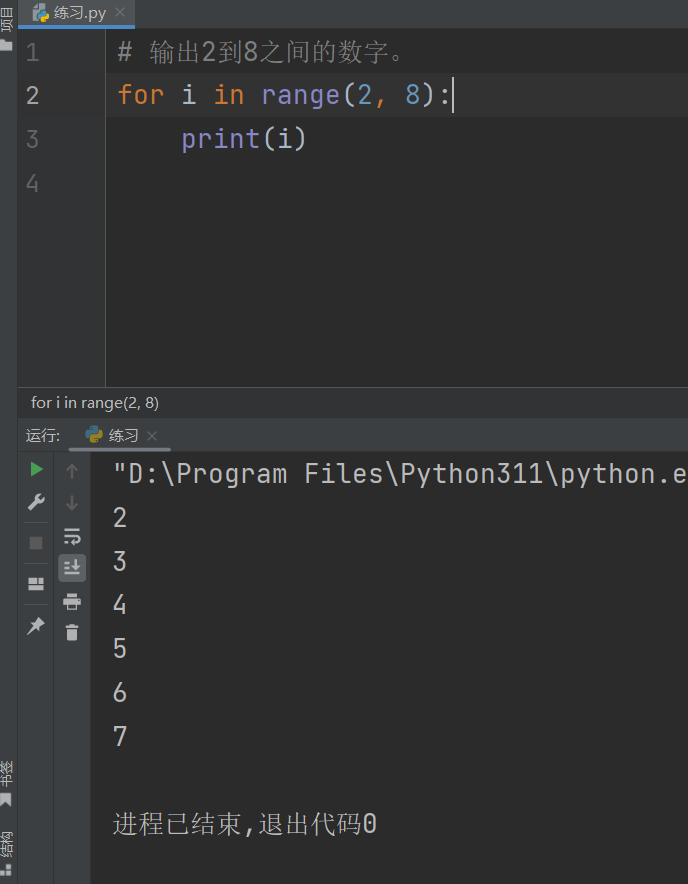Click the 'range' function in line 2
Image resolution: width=688 pixels, height=884 pixels.
click(301, 95)
